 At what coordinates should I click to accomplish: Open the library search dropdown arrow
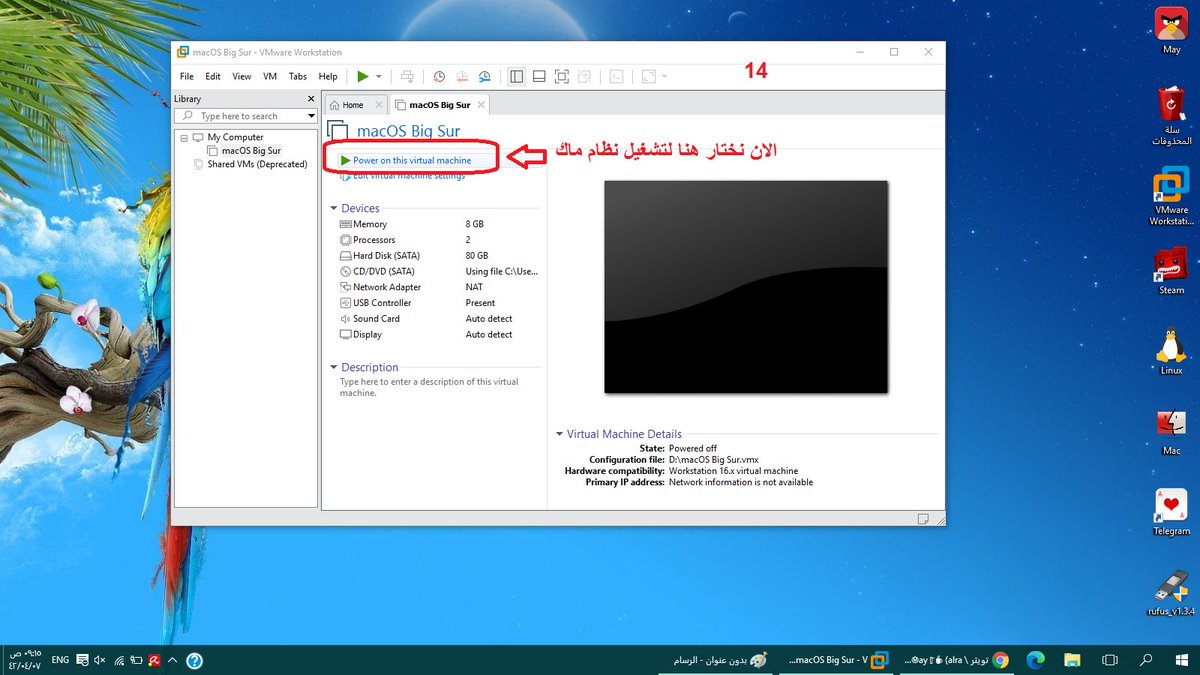tap(311, 116)
